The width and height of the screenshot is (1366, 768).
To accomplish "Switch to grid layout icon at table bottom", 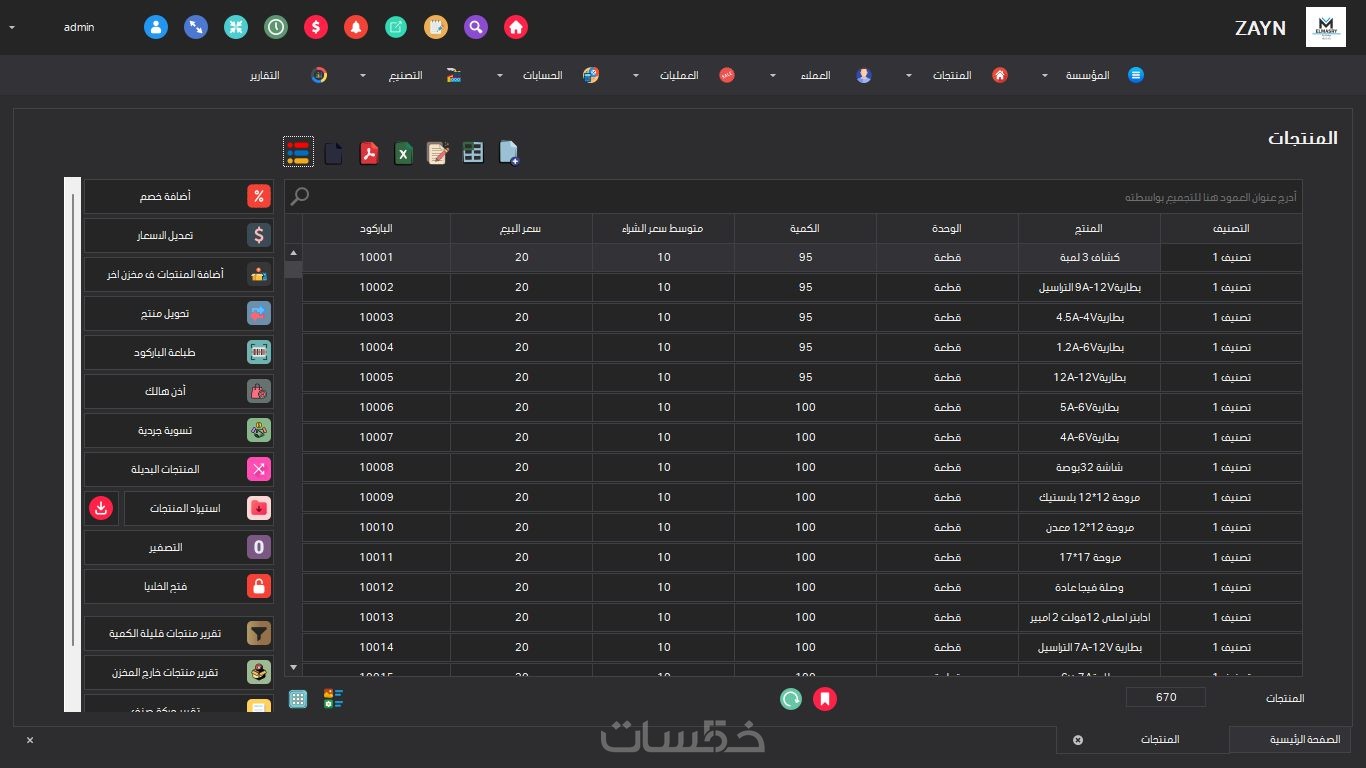I will click(x=298, y=699).
